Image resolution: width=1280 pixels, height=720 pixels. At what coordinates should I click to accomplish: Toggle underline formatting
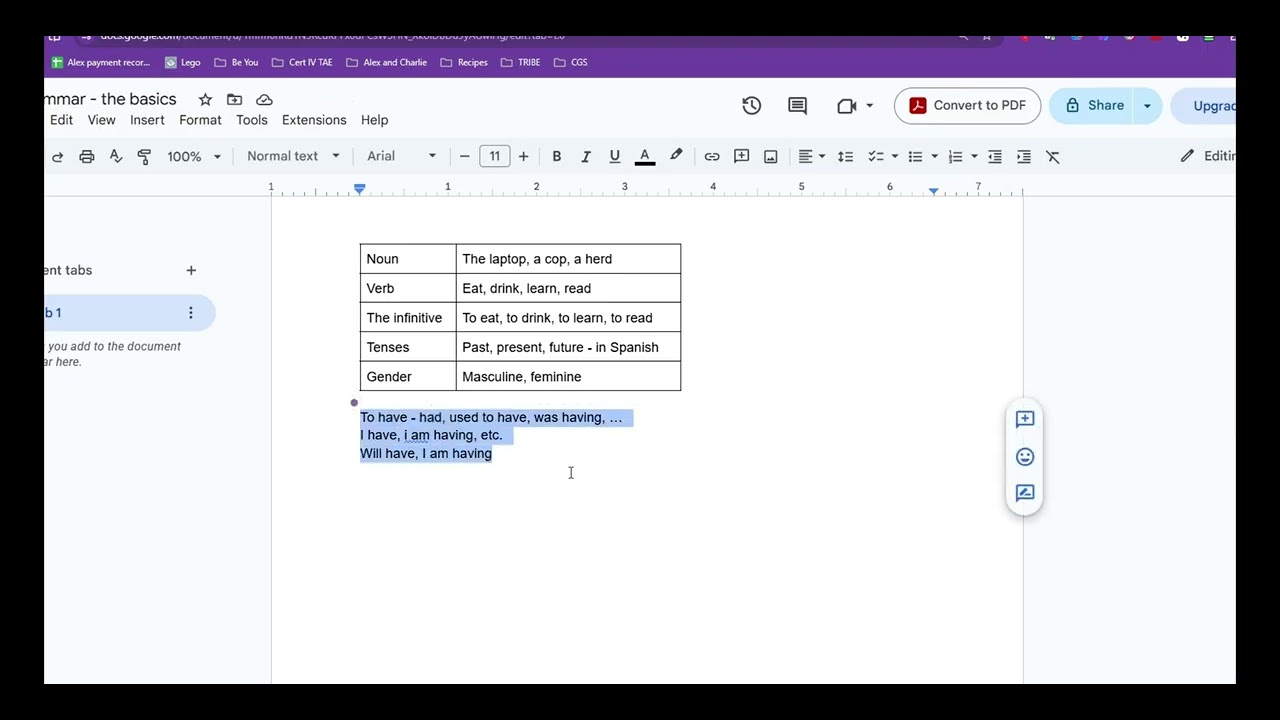615,157
